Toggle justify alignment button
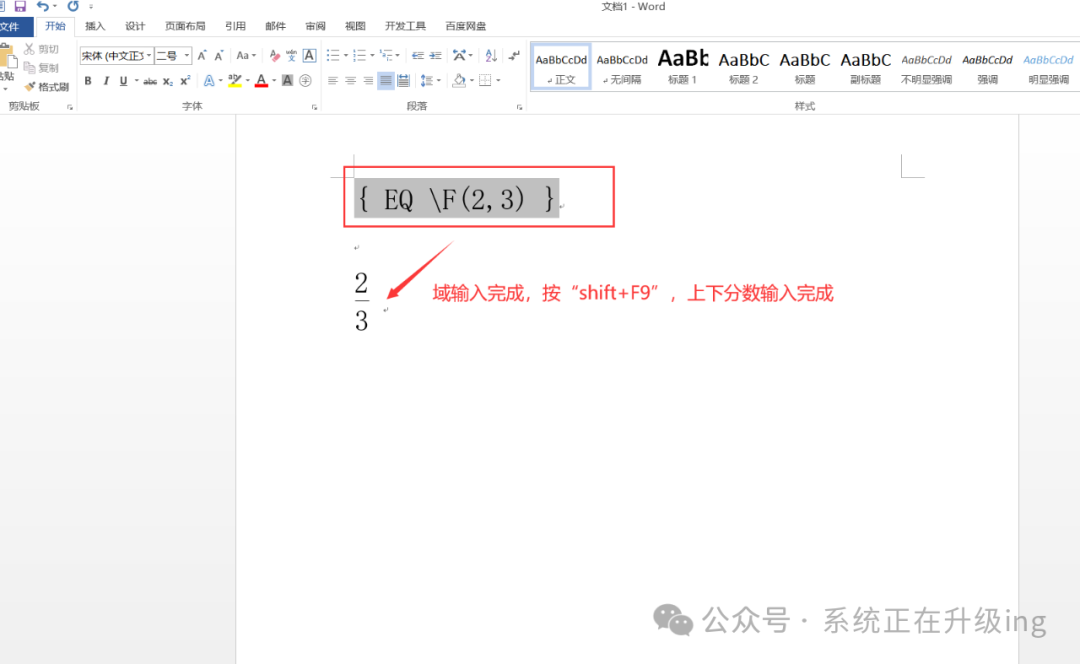The height and width of the screenshot is (664, 1080). (x=386, y=81)
